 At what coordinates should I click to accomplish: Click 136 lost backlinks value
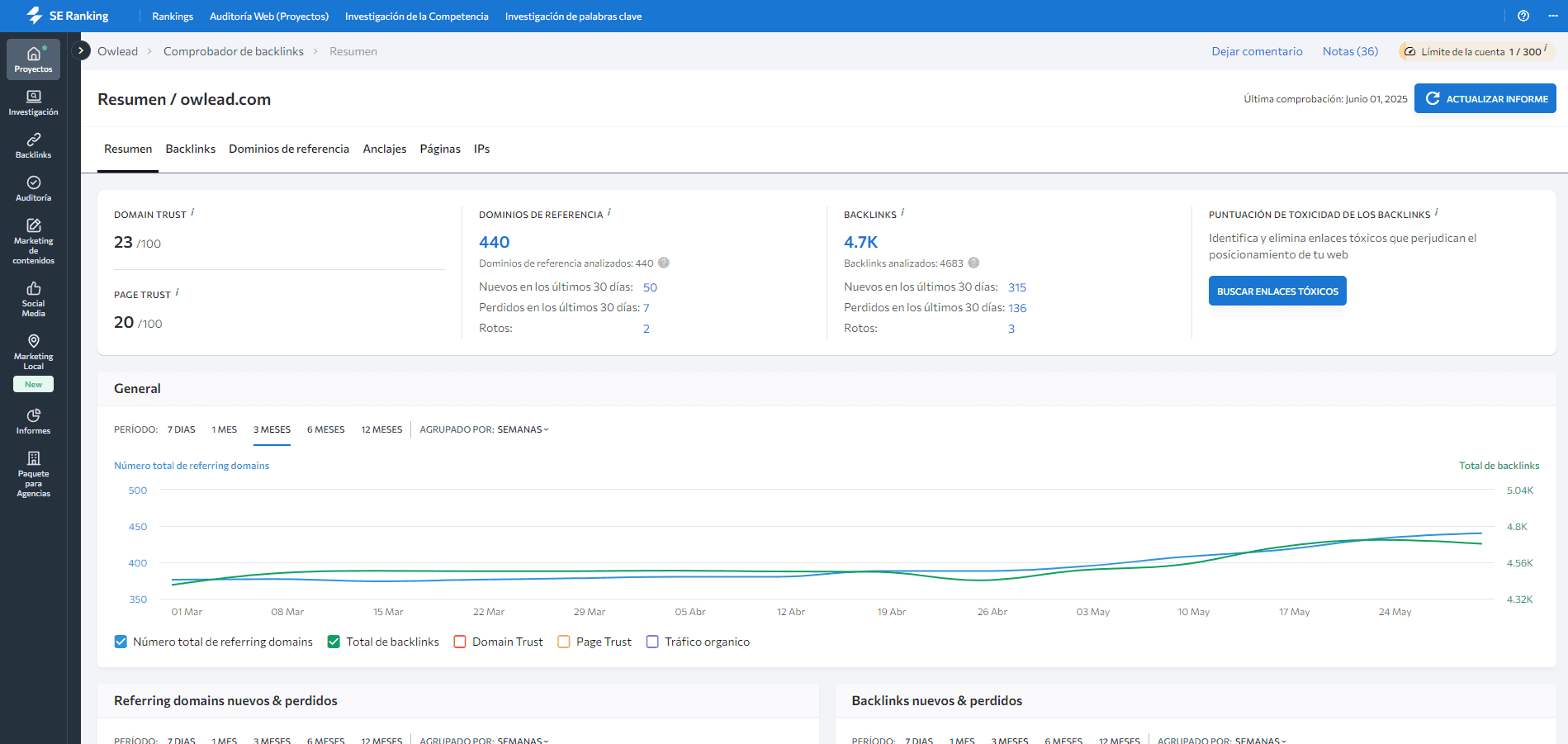point(1017,308)
